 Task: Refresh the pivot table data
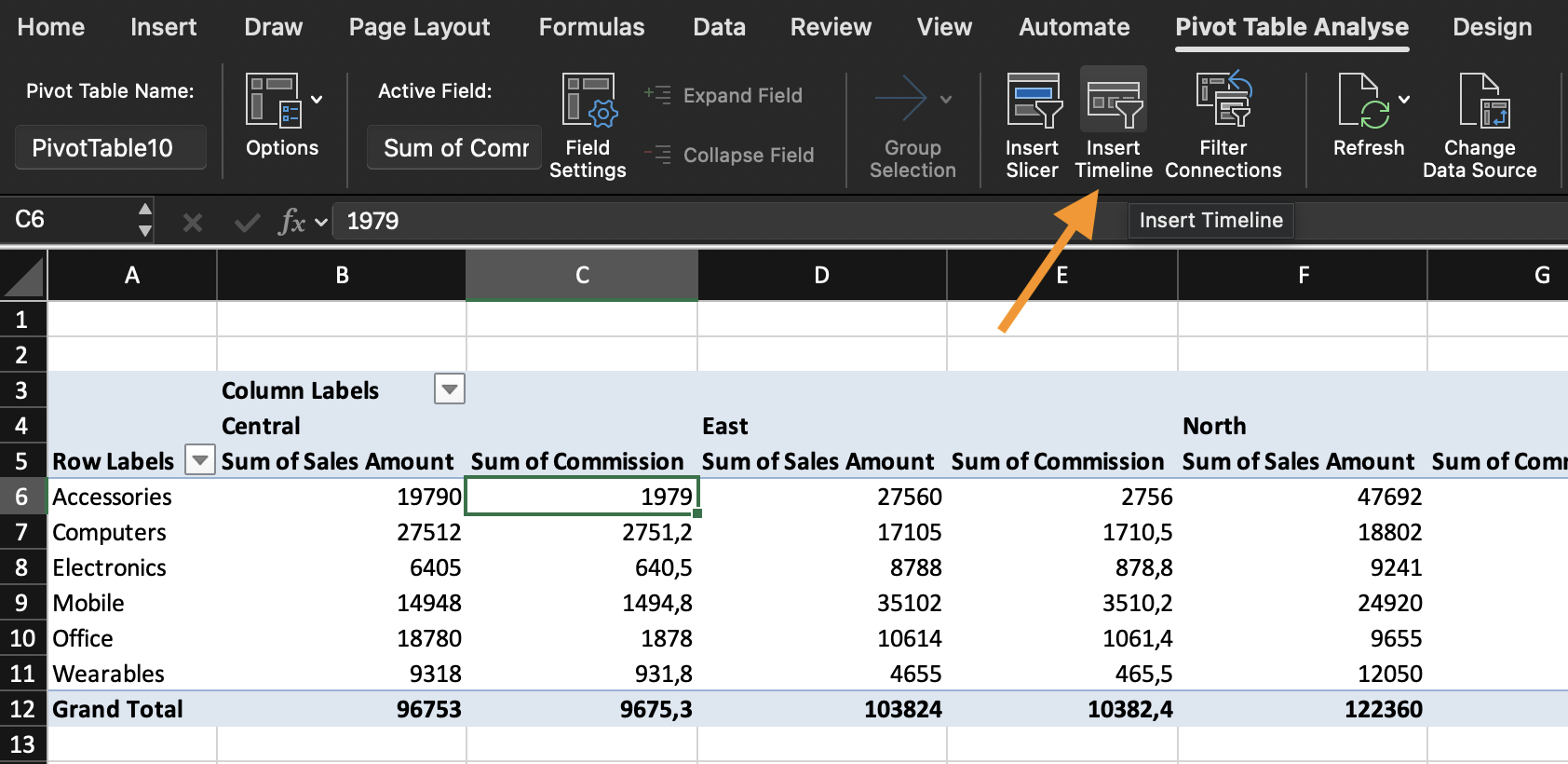[x=1364, y=101]
